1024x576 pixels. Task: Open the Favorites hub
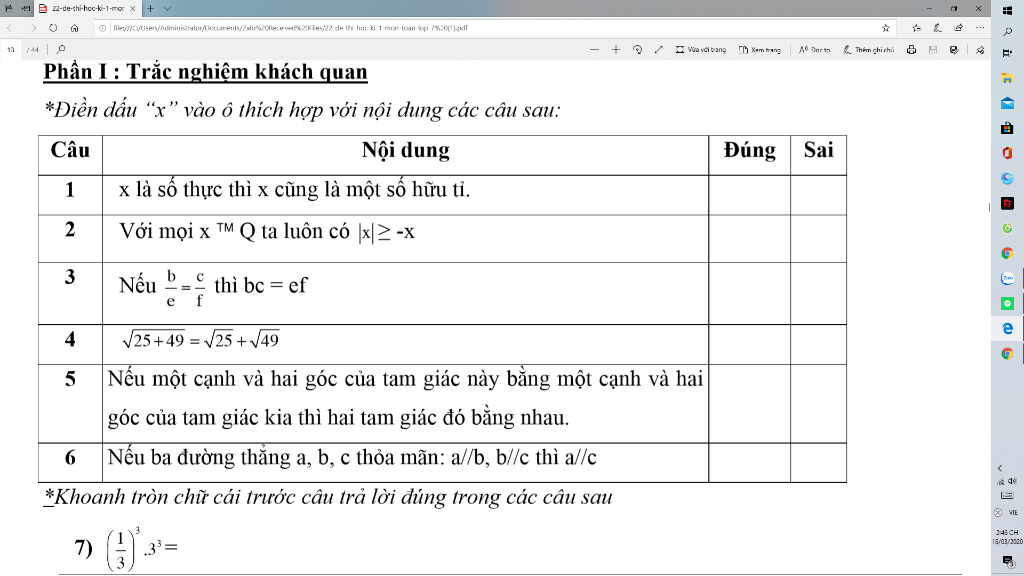(x=916, y=28)
